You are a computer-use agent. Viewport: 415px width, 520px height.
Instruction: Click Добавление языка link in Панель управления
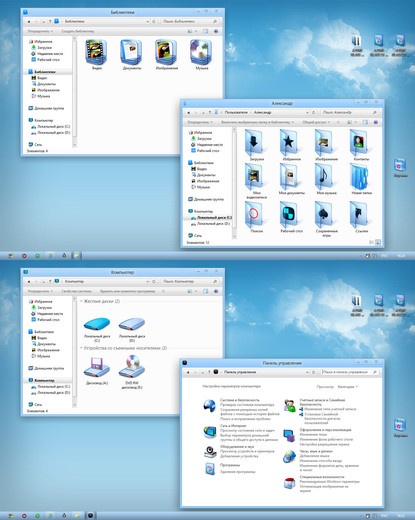[314, 456]
